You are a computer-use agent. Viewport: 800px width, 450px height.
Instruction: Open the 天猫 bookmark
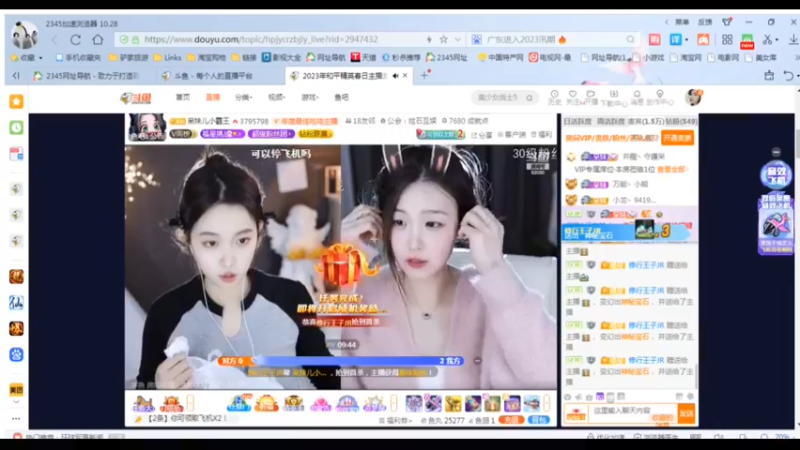coord(363,58)
